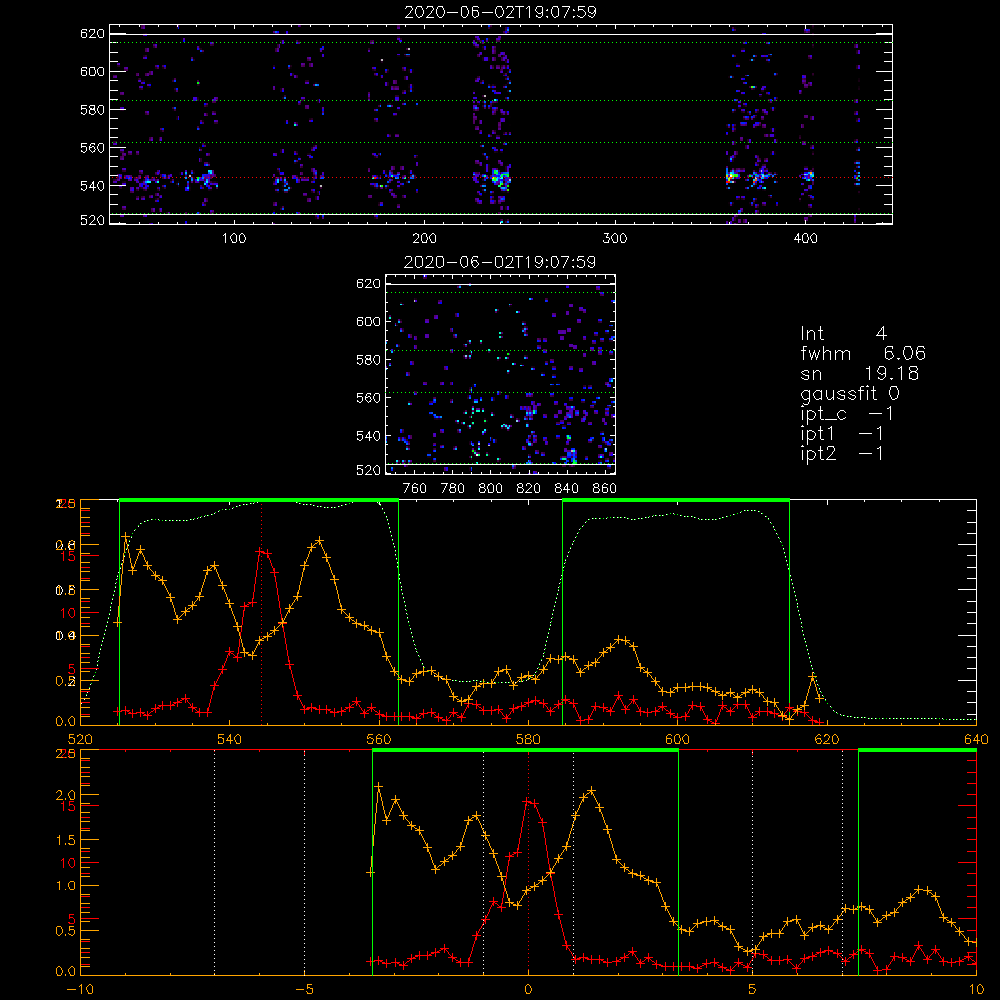
Task: Select the 'ipt2 -1' readout text
Action: 842,453
